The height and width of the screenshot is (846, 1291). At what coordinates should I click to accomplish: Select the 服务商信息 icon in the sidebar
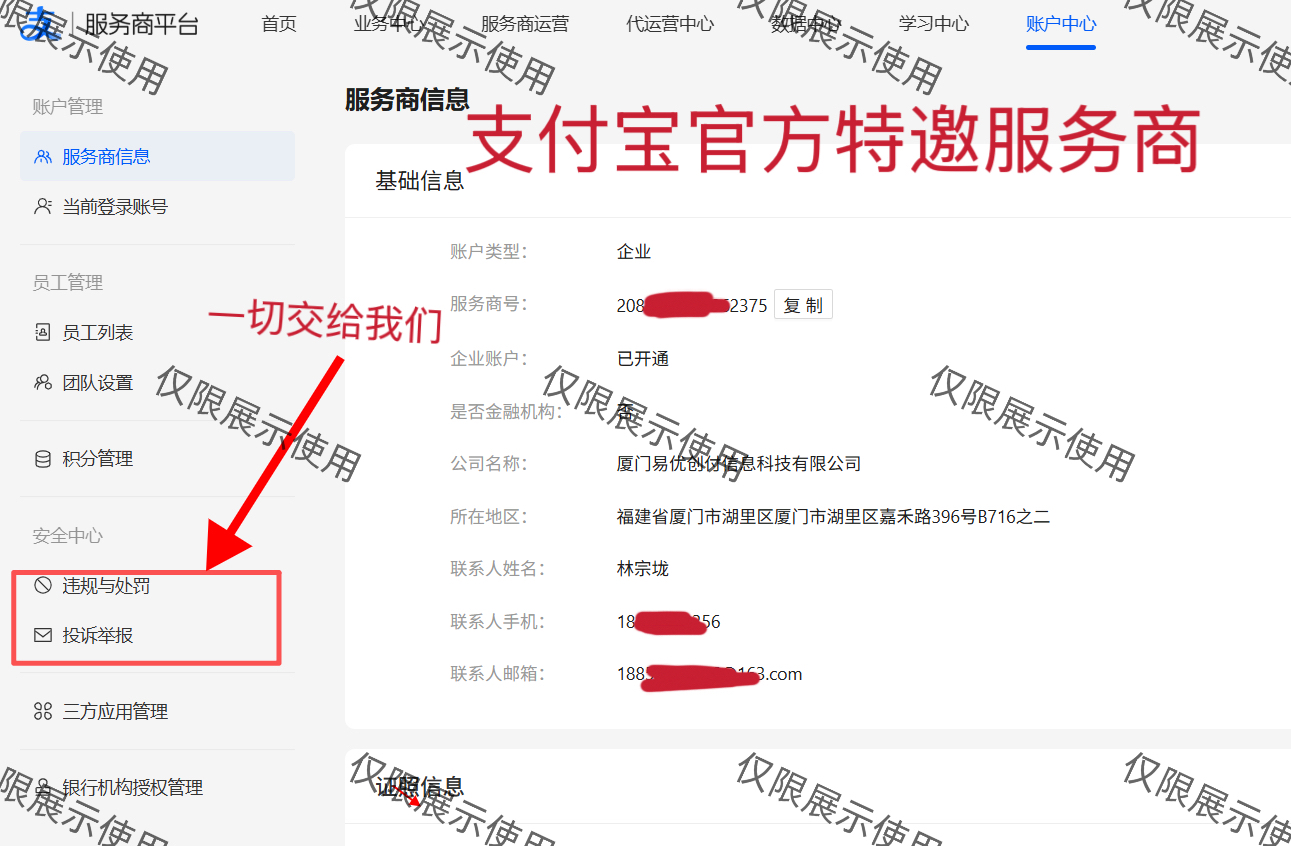coord(44,157)
